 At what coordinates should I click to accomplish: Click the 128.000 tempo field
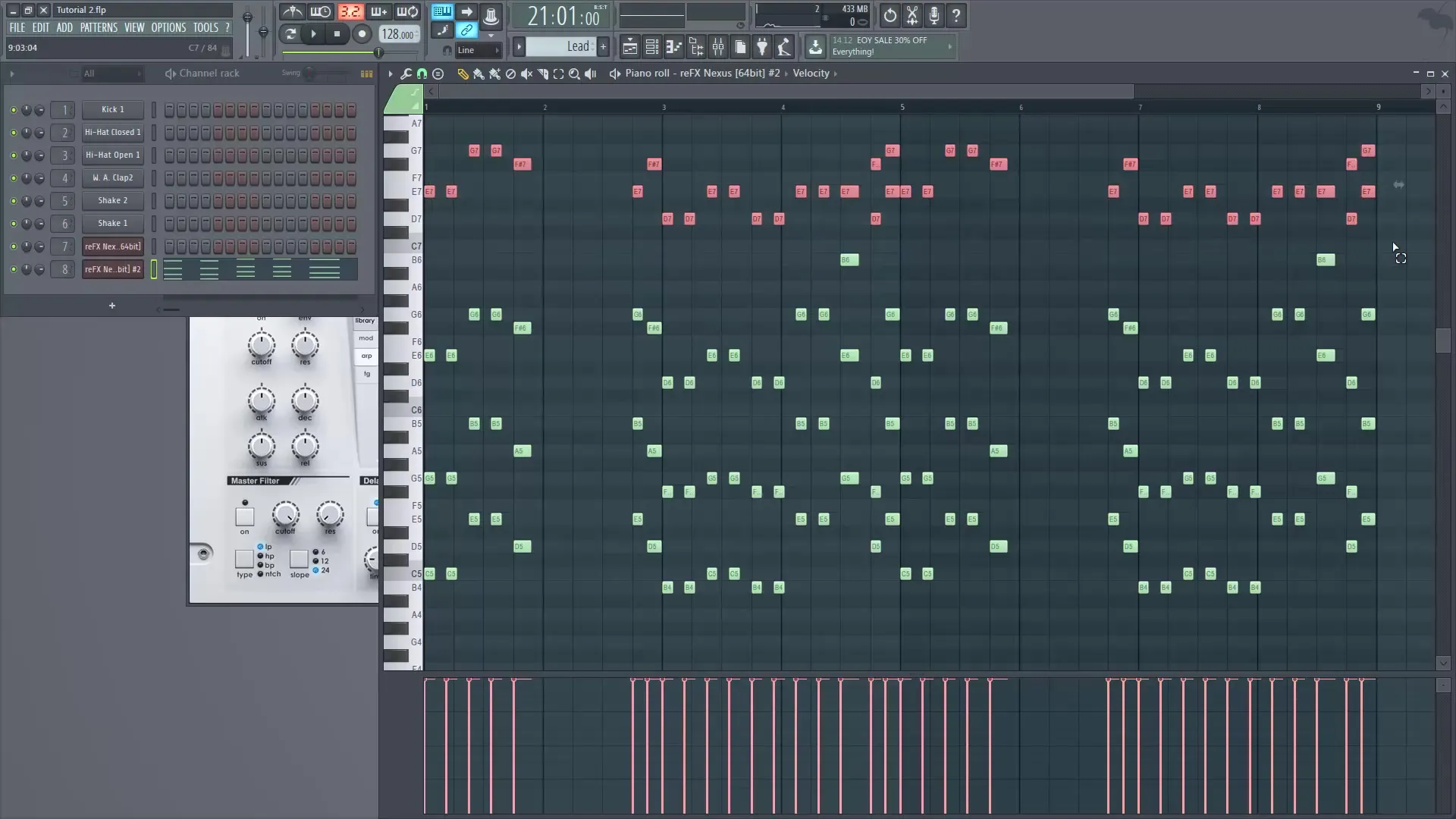click(x=397, y=33)
